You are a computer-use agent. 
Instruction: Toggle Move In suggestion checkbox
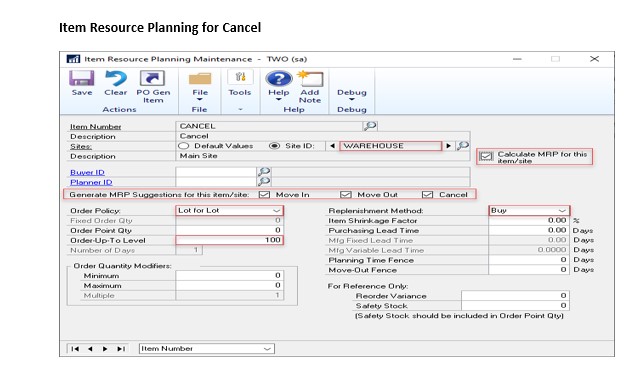(264, 195)
